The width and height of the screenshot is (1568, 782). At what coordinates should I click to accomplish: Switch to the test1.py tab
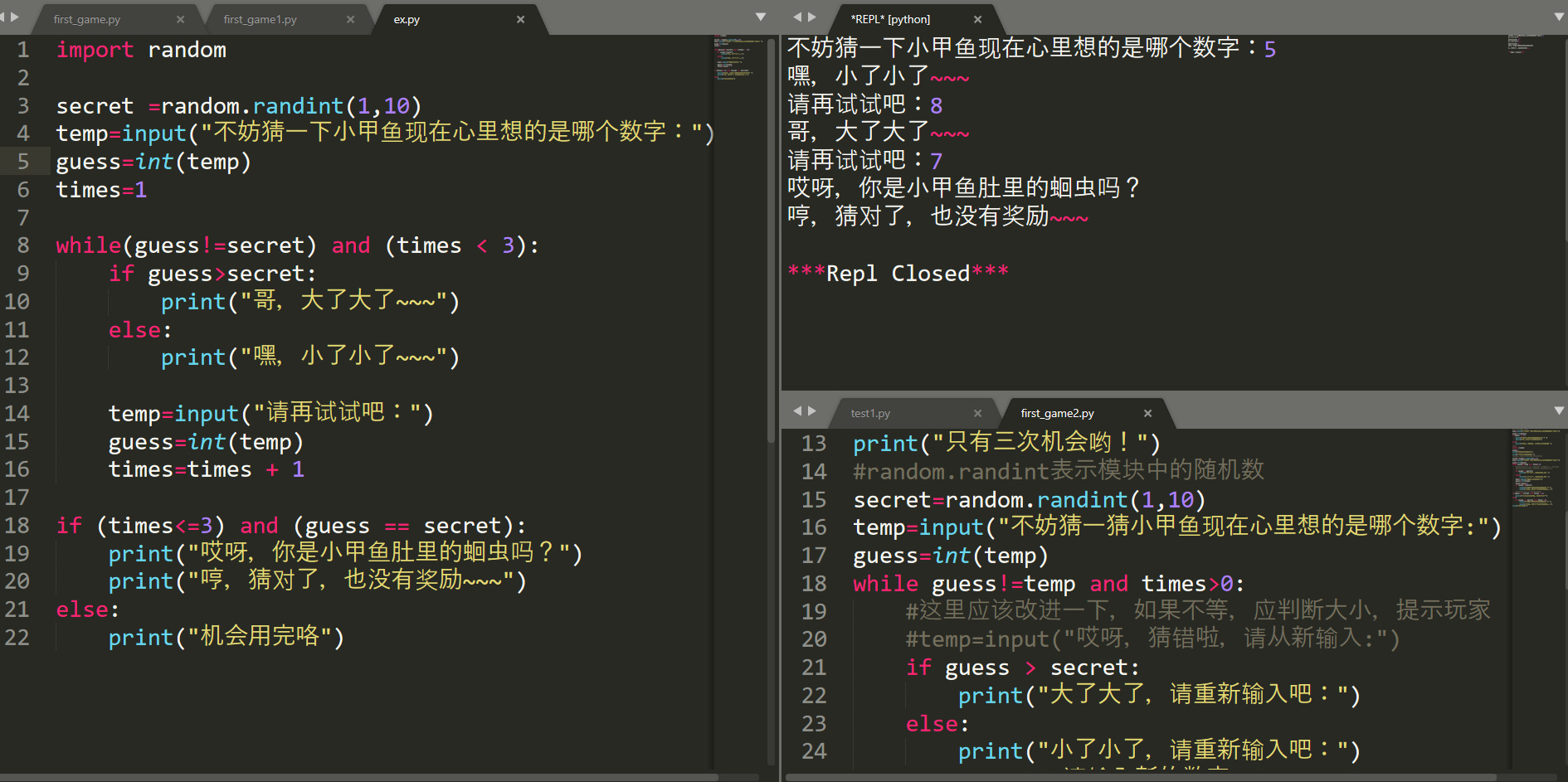pyautogui.click(x=870, y=413)
